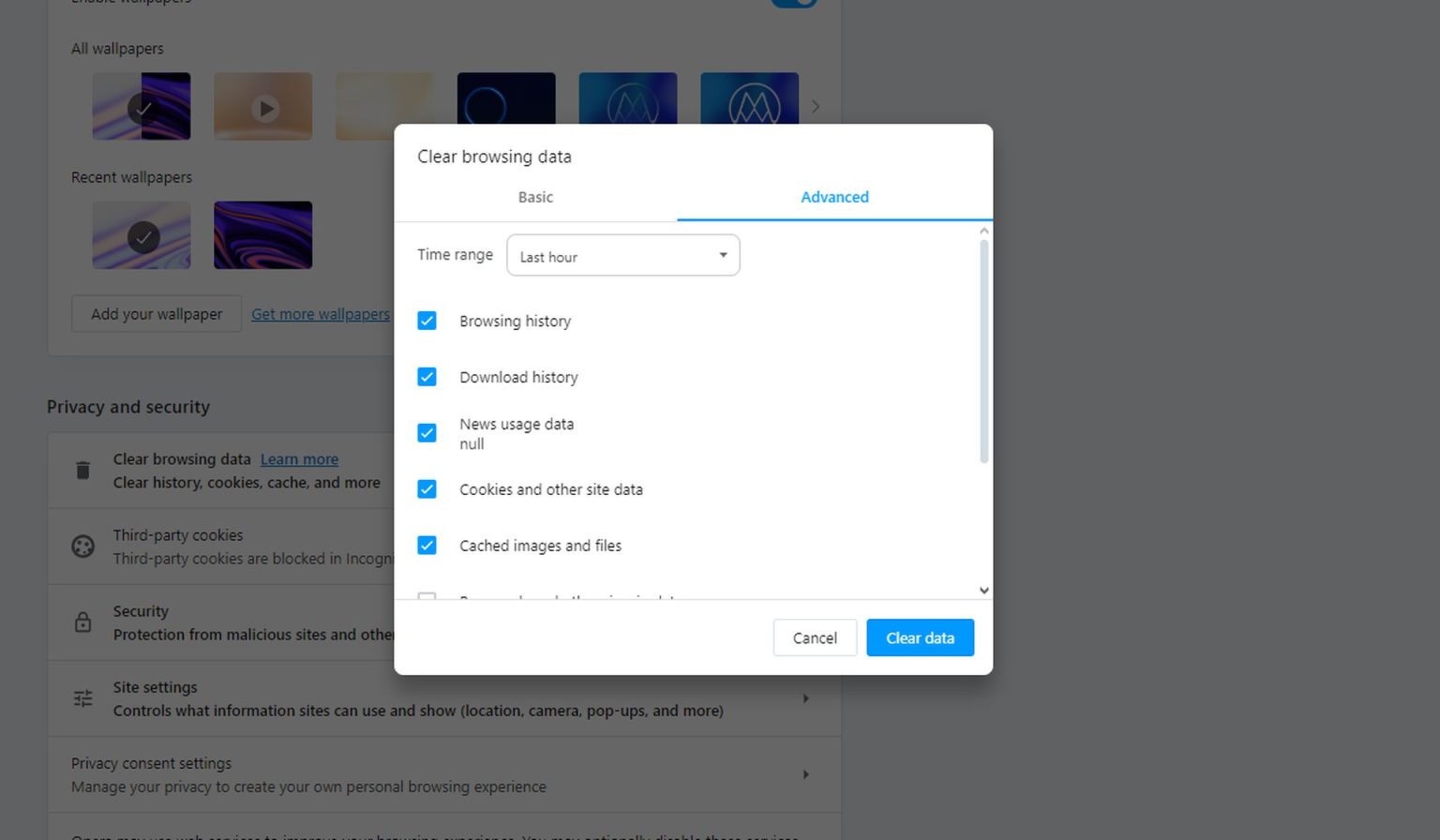This screenshot has height=840, width=1440.
Task: Expand Privacy consent settings arrow
Action: point(805,774)
